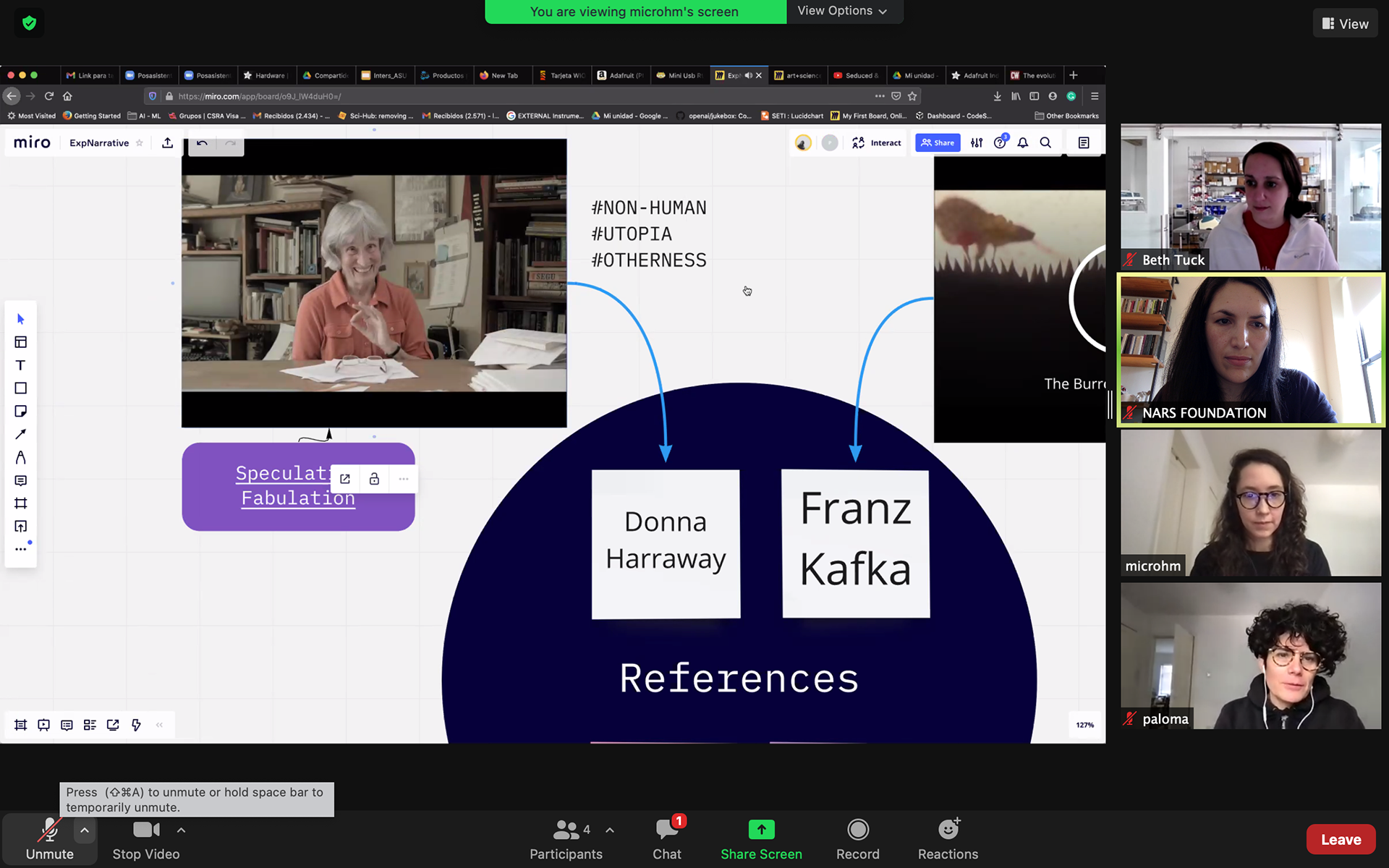This screenshot has width=1389, height=868.
Task: Expand audio options arrow next to Unmute
Action: (x=85, y=830)
